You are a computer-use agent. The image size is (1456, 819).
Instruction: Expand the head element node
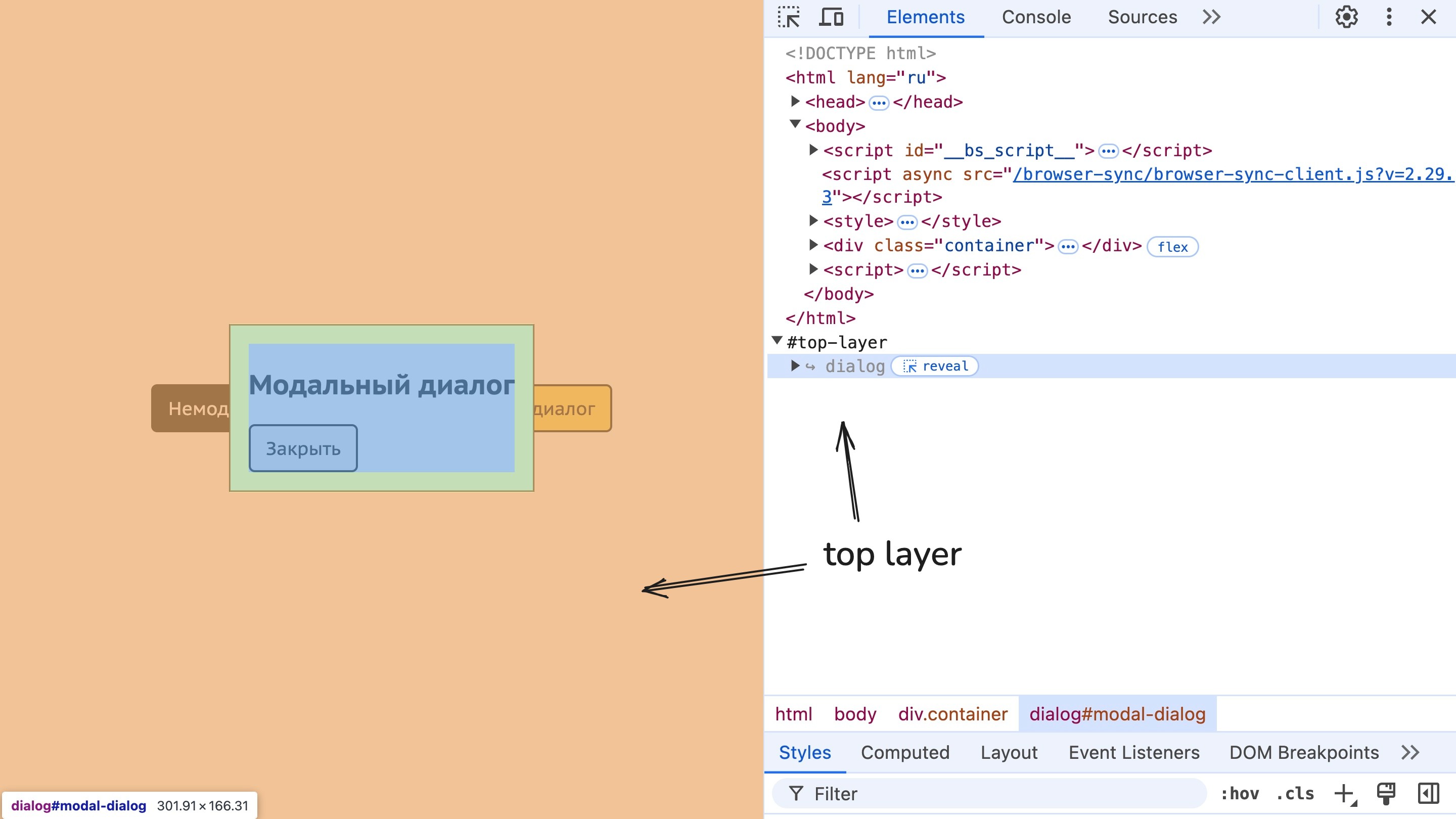[x=795, y=101]
